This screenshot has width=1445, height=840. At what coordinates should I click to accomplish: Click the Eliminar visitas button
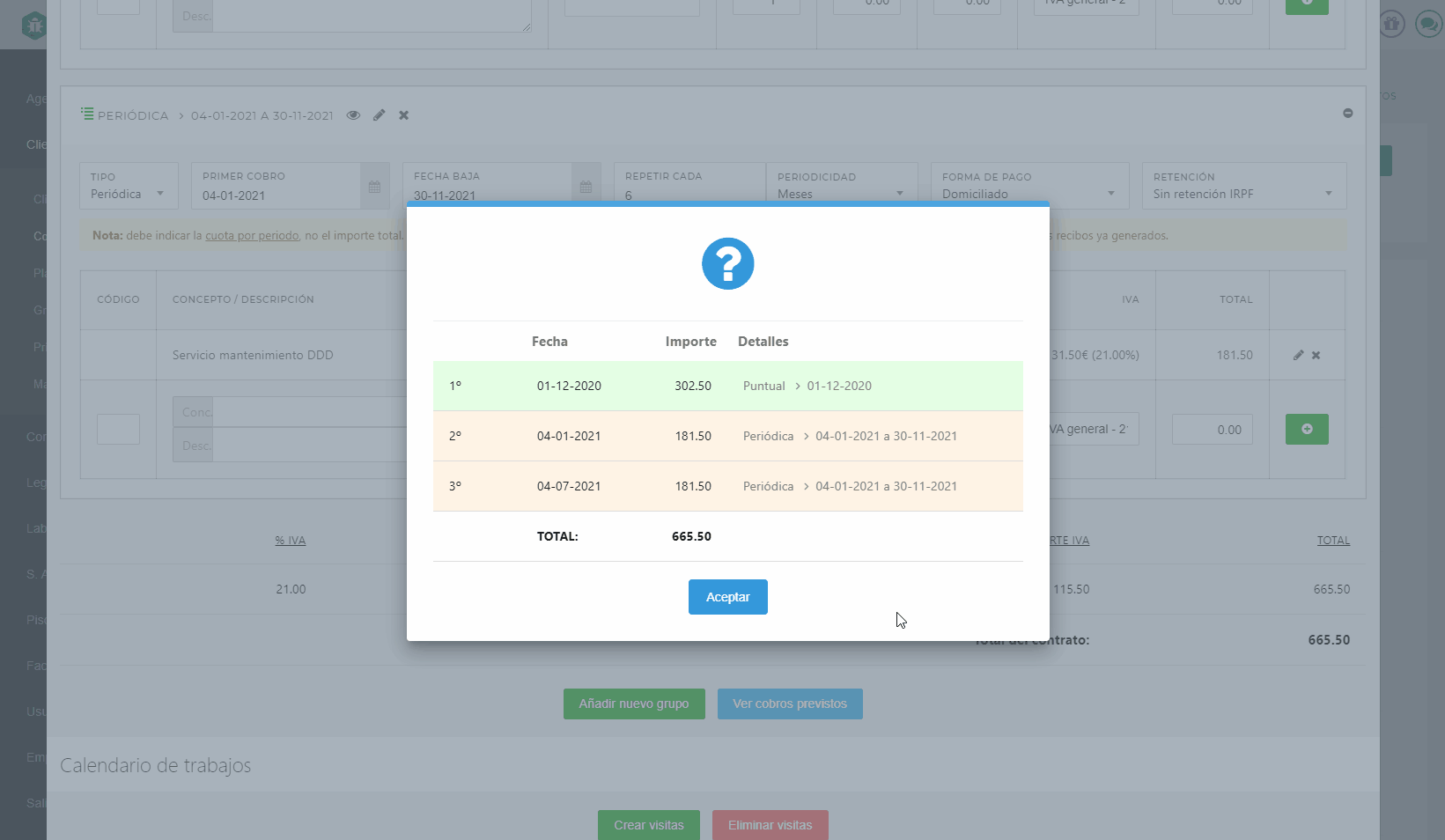[770, 825]
